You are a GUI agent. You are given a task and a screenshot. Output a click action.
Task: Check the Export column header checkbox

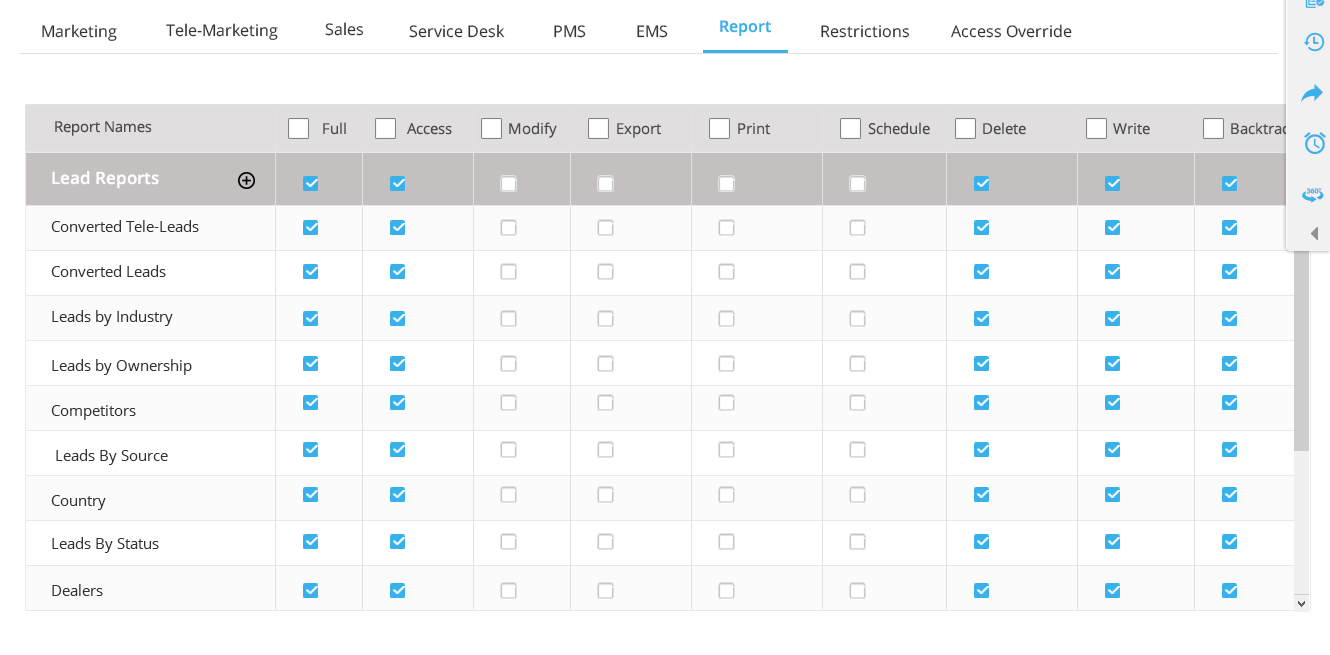(x=598, y=128)
